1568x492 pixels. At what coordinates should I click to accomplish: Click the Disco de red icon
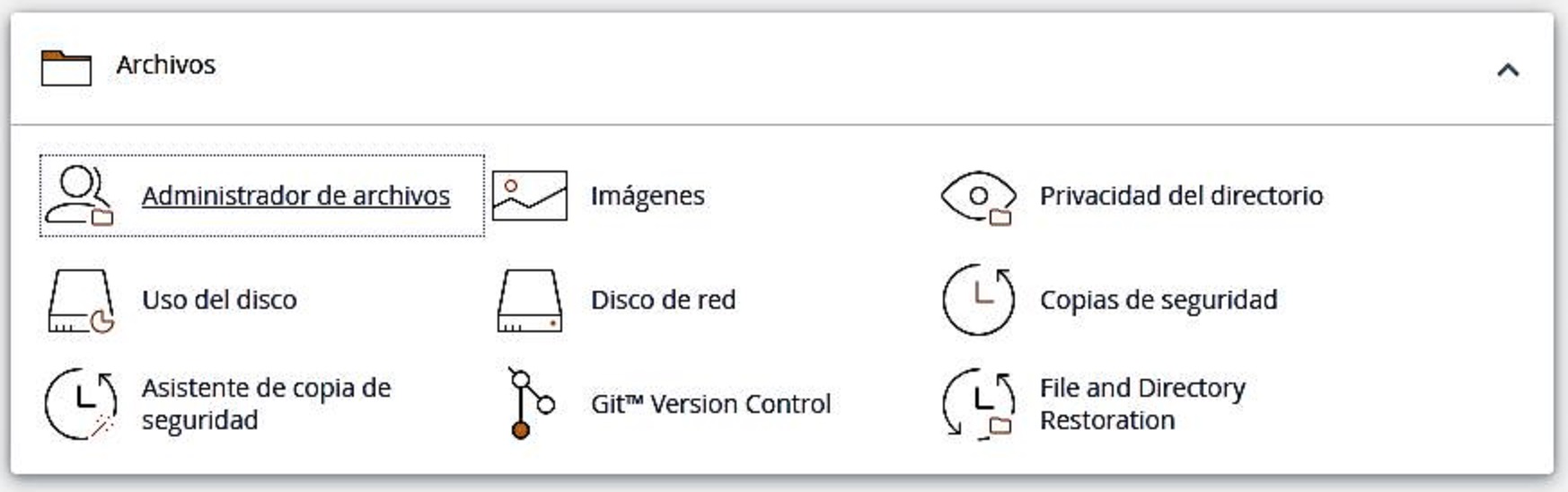tap(530, 301)
